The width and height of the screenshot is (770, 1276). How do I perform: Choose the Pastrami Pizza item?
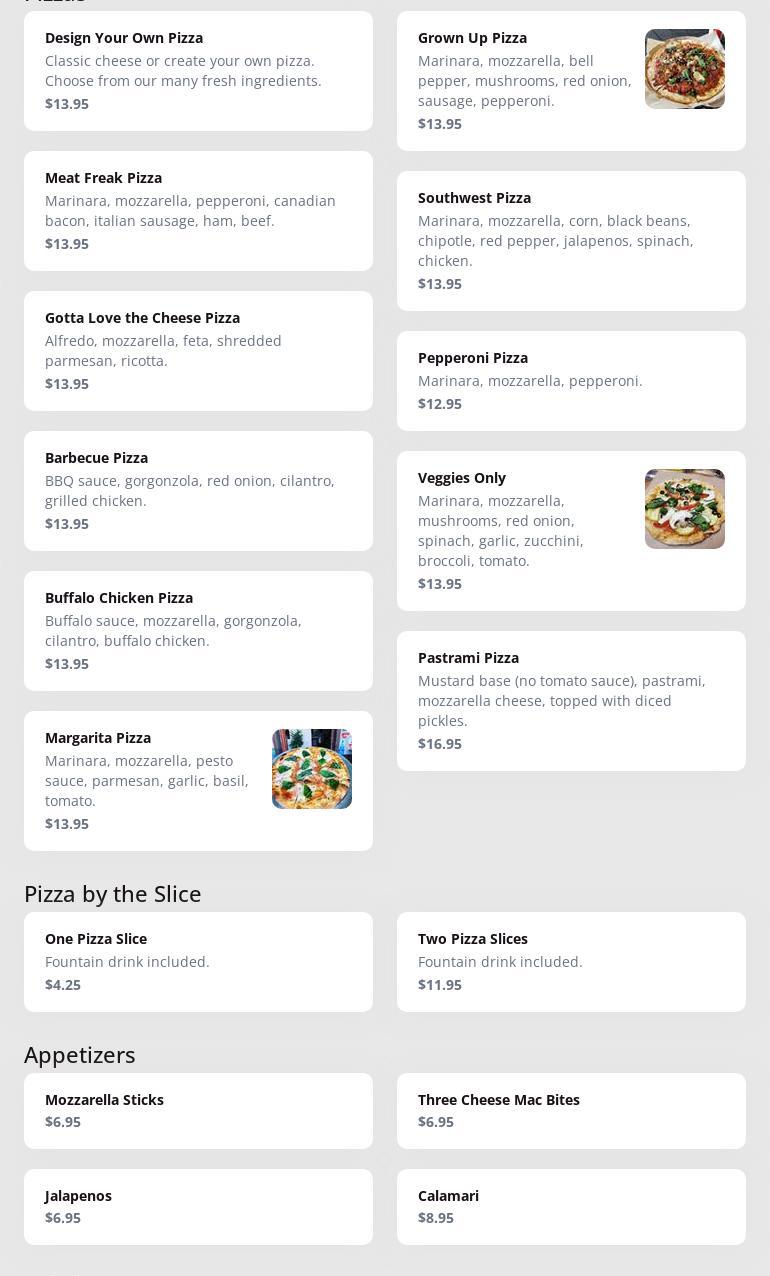(571, 701)
